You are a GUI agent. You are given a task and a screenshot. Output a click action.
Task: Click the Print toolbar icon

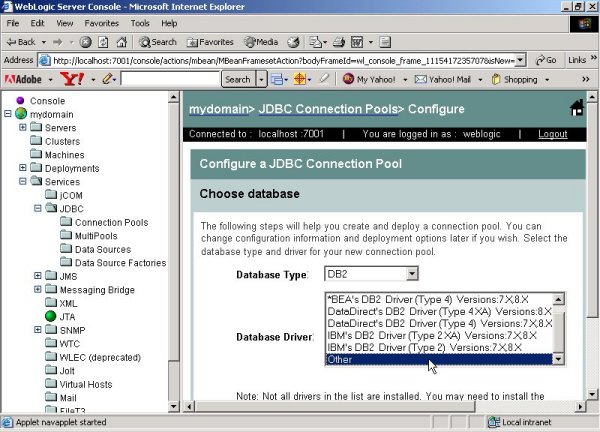[339, 42]
